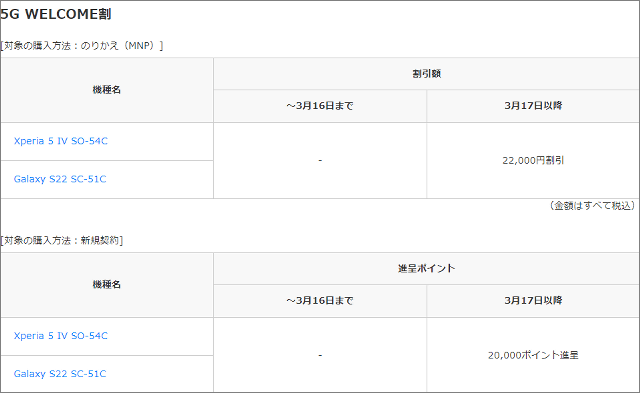
Task: Click the 5G WELCOME割 heading
Action: coord(56,14)
